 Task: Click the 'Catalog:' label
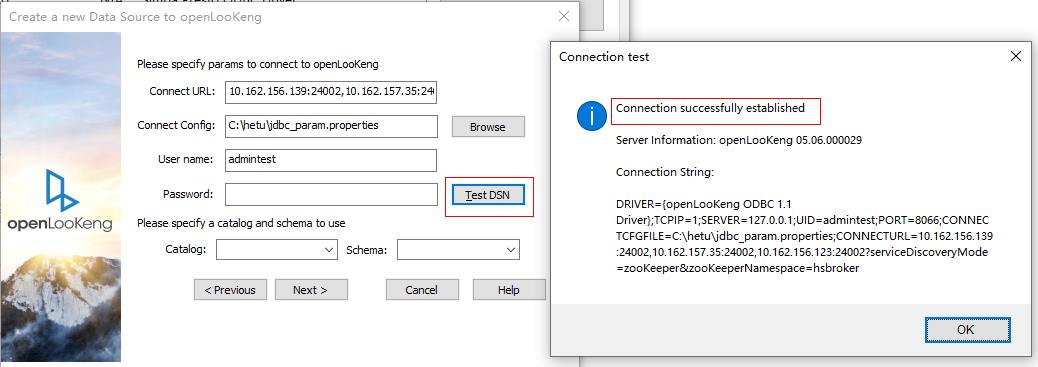click(x=186, y=250)
